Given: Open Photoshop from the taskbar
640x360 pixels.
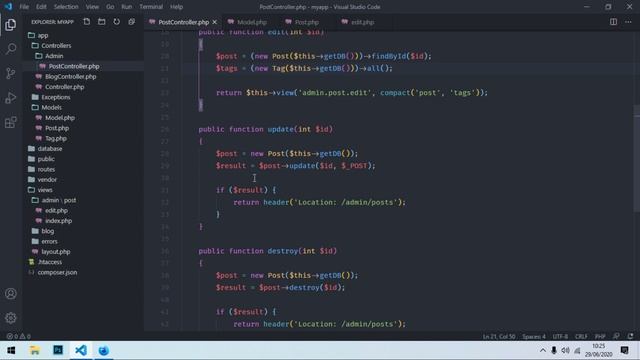Looking at the screenshot, I should 58,350.
